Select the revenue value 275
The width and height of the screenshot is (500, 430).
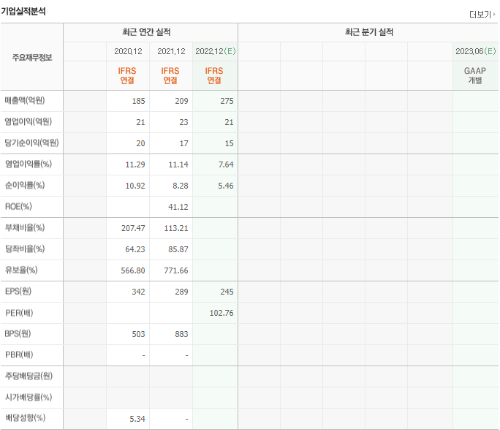pyautogui.click(x=227, y=101)
